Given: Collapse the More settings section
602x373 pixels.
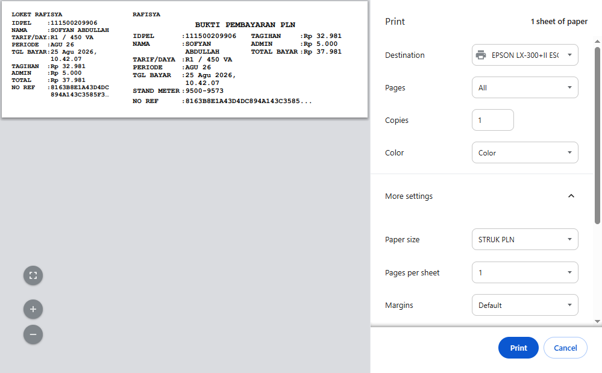Looking at the screenshot, I should [571, 196].
